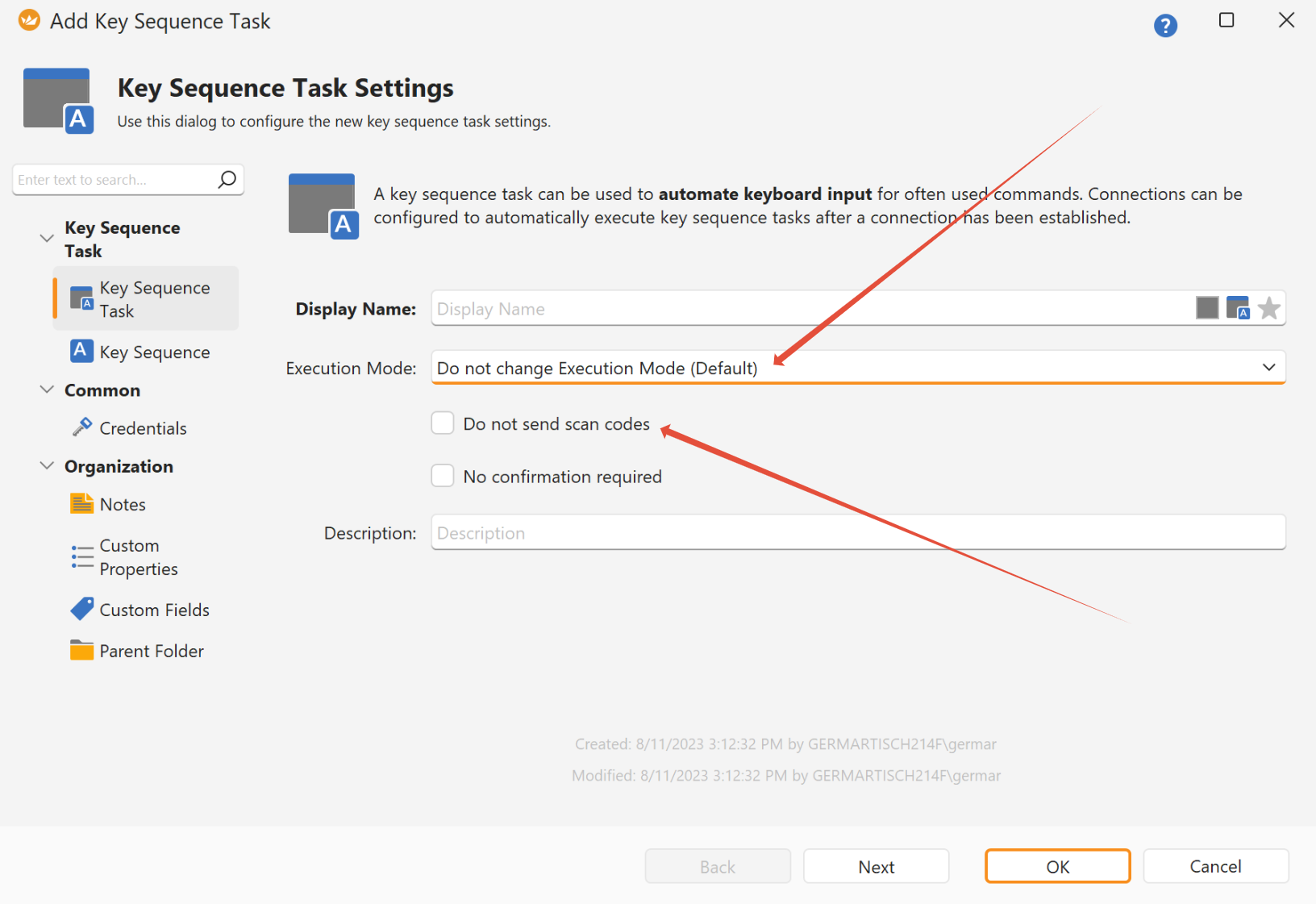Select the Credentials key icon
1316x904 pixels.
81,427
